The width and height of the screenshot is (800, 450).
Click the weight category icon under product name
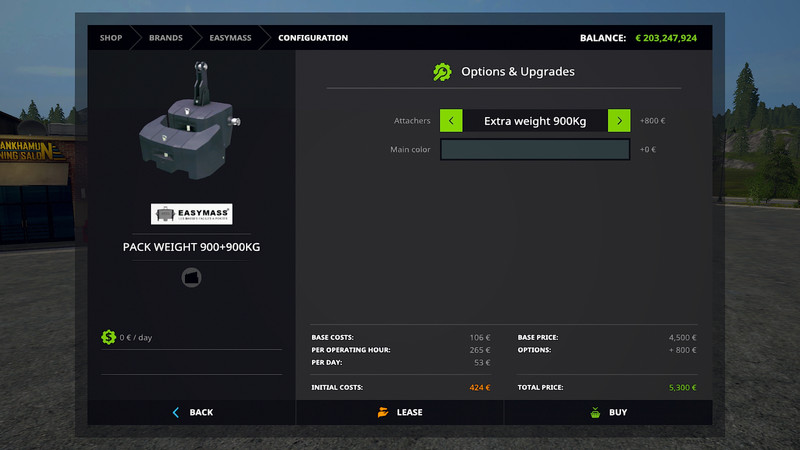pyautogui.click(x=192, y=277)
